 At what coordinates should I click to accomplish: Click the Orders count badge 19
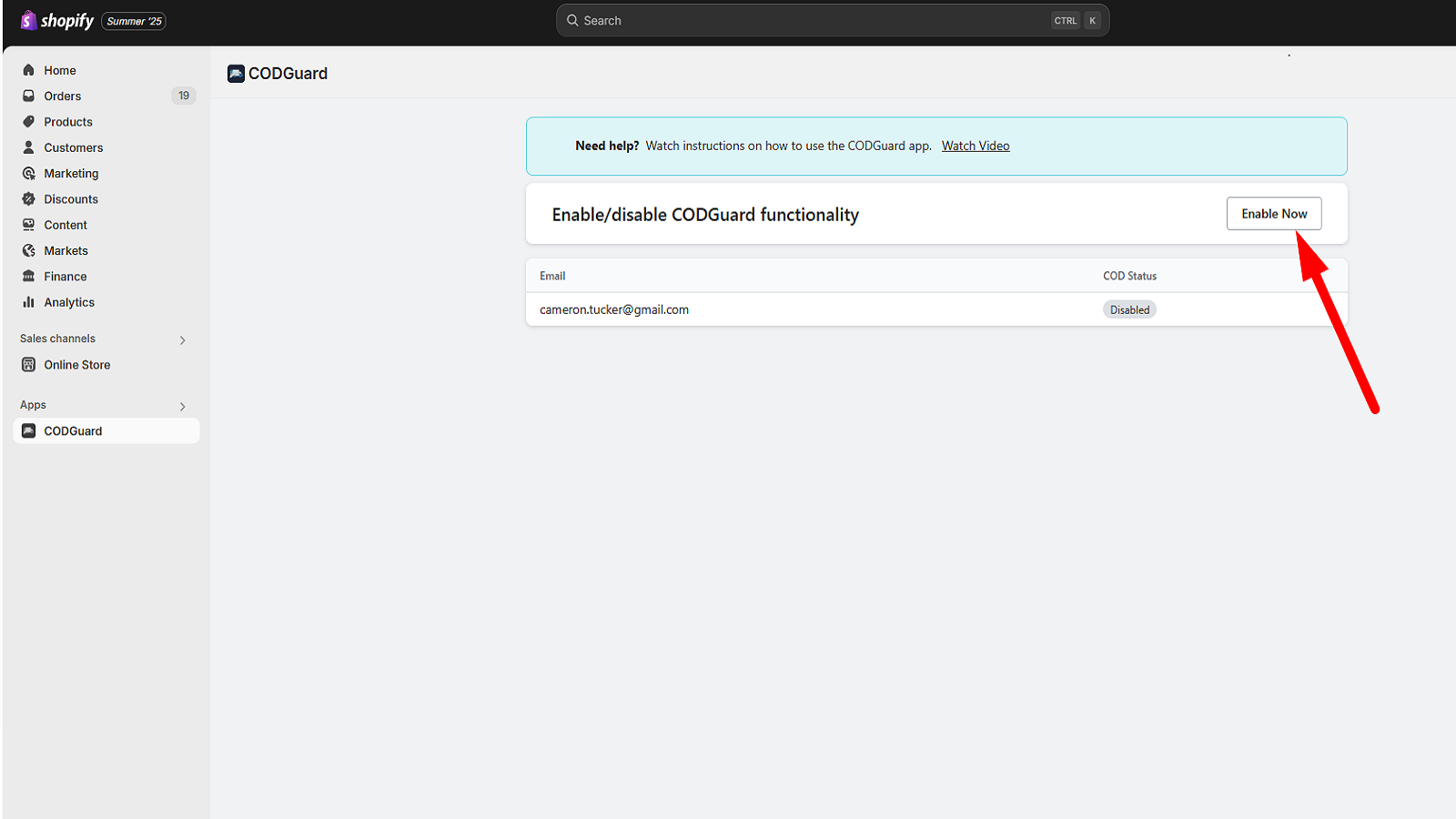tap(184, 96)
